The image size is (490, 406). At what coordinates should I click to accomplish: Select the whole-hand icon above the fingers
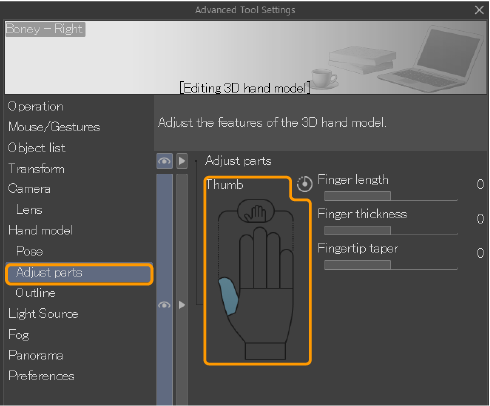(256, 211)
